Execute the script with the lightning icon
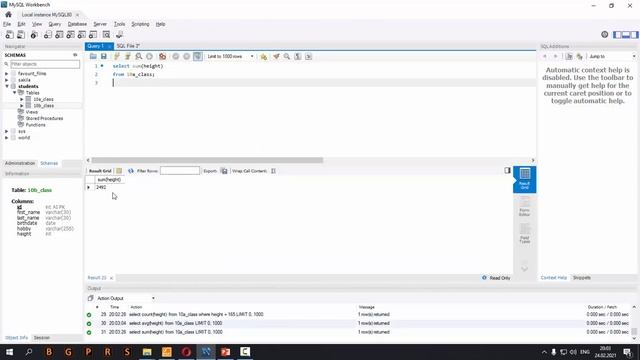Image resolution: width=640 pixels, height=360 pixels. click(x=117, y=56)
